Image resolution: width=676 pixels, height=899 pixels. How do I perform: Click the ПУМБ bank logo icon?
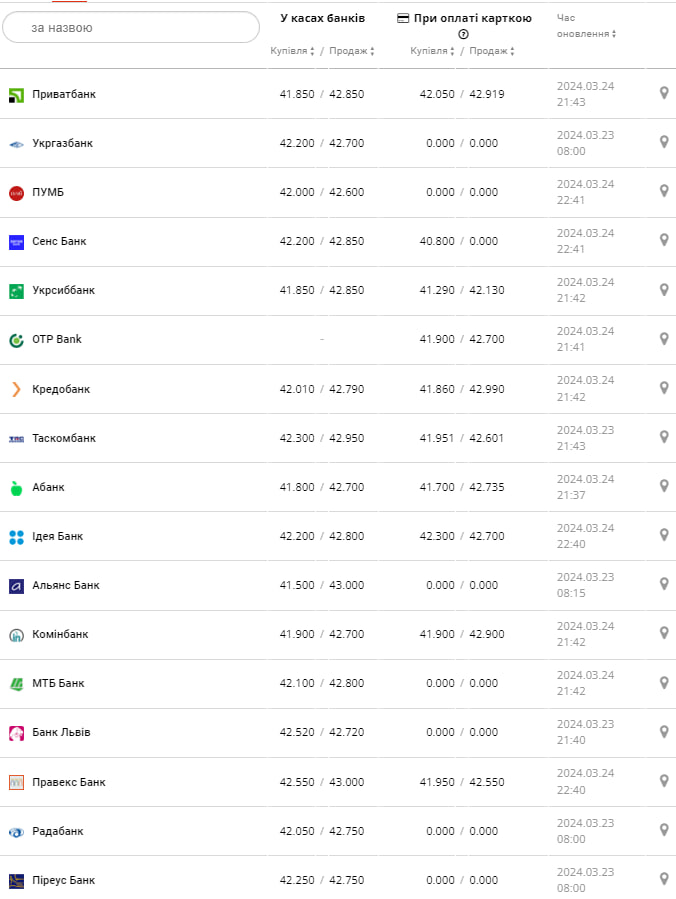tap(16, 193)
